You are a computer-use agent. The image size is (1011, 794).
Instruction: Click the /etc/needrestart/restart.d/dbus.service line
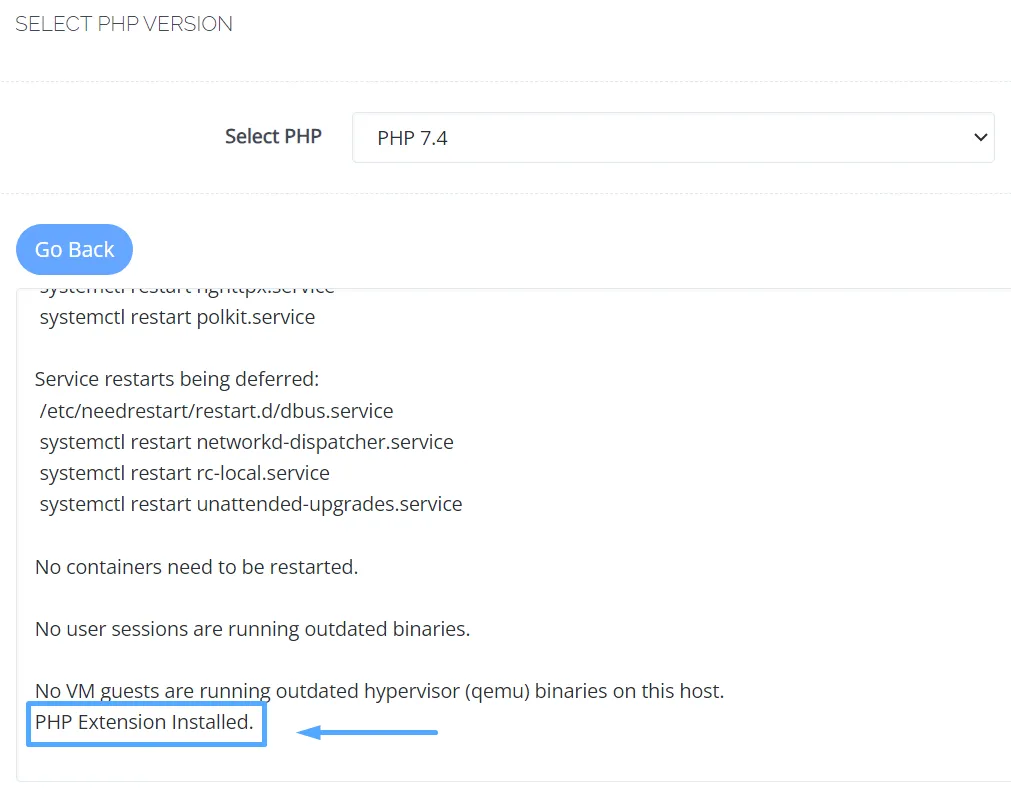[x=216, y=411]
